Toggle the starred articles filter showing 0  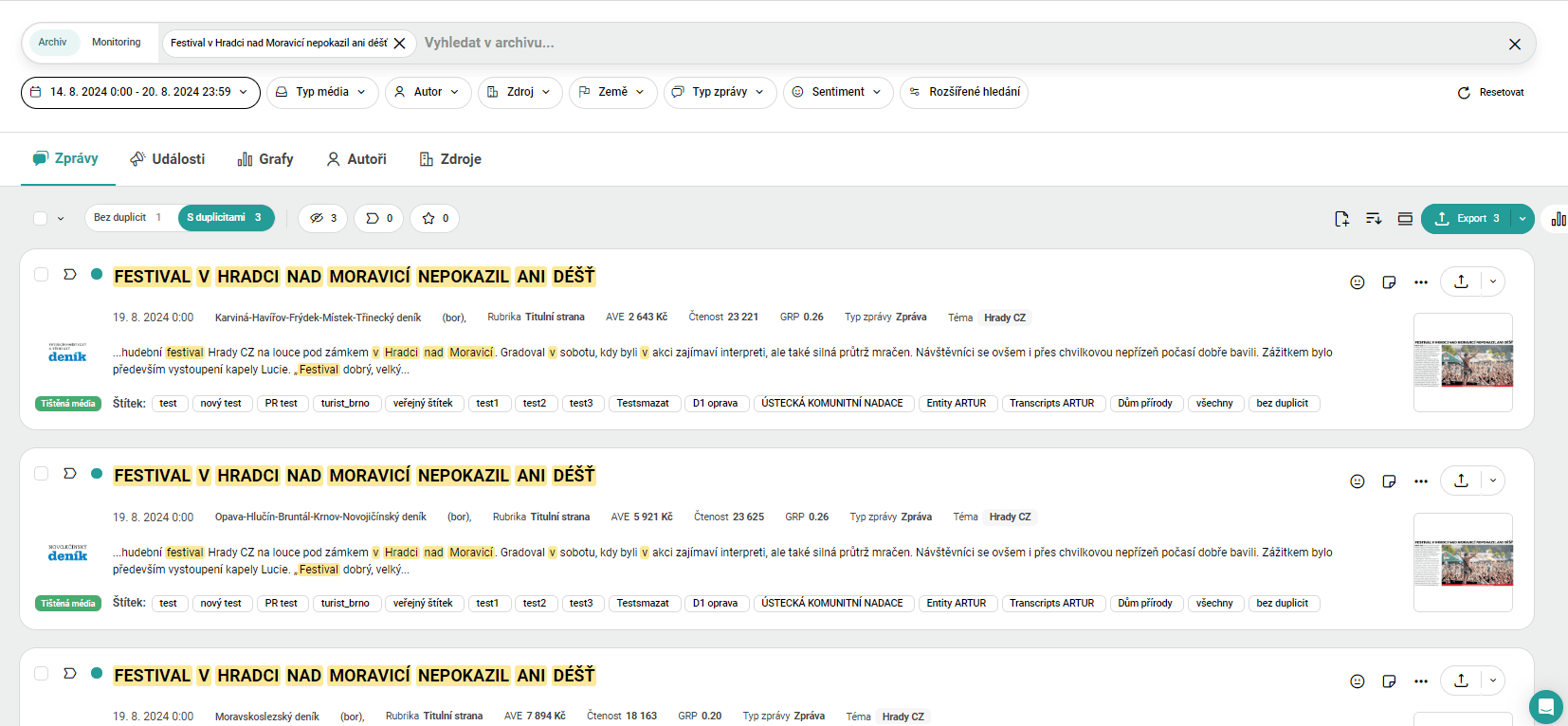tap(435, 219)
